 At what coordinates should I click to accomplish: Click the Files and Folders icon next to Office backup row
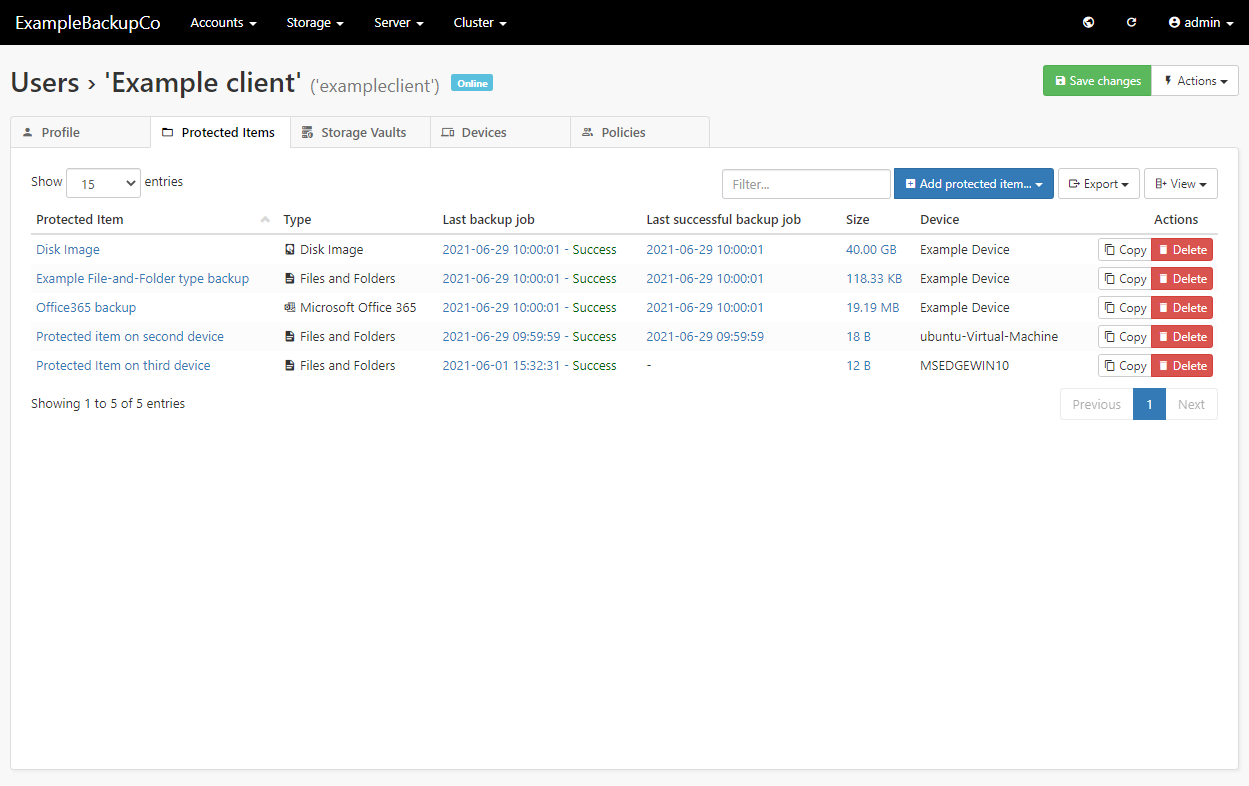(290, 278)
